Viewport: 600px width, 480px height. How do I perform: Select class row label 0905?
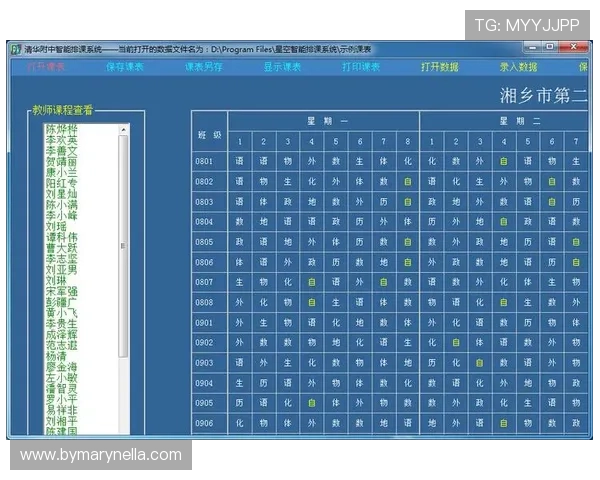(x=204, y=403)
